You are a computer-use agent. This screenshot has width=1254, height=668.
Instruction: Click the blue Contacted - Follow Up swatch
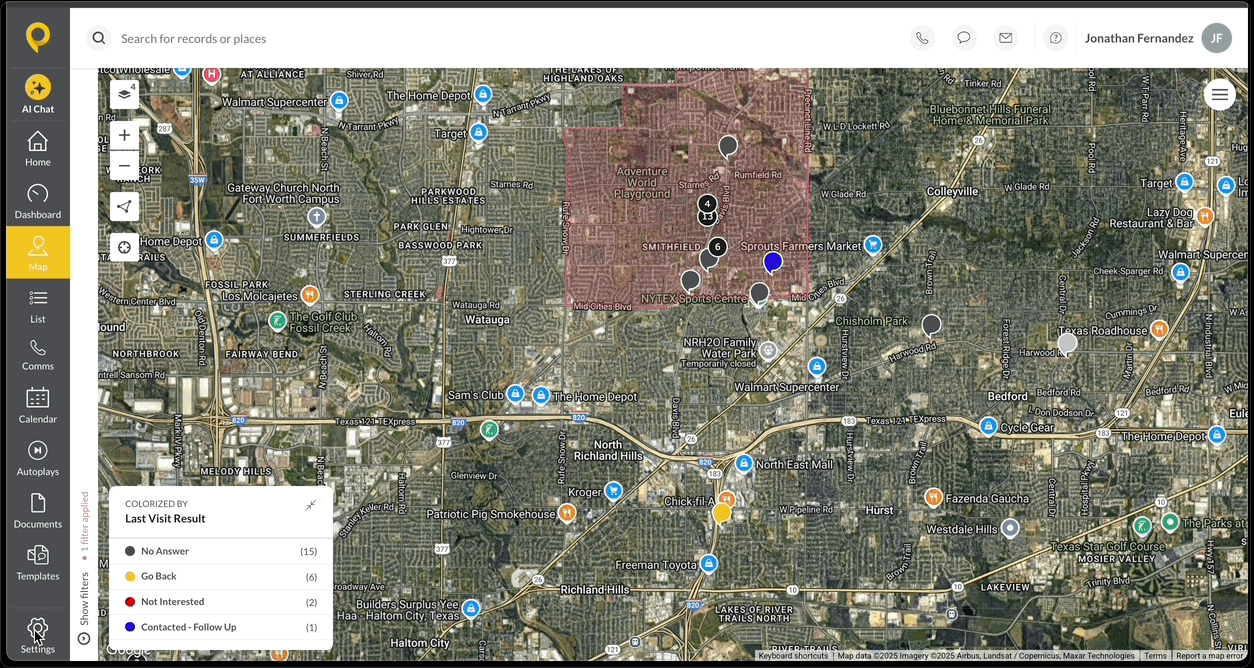tap(130, 627)
